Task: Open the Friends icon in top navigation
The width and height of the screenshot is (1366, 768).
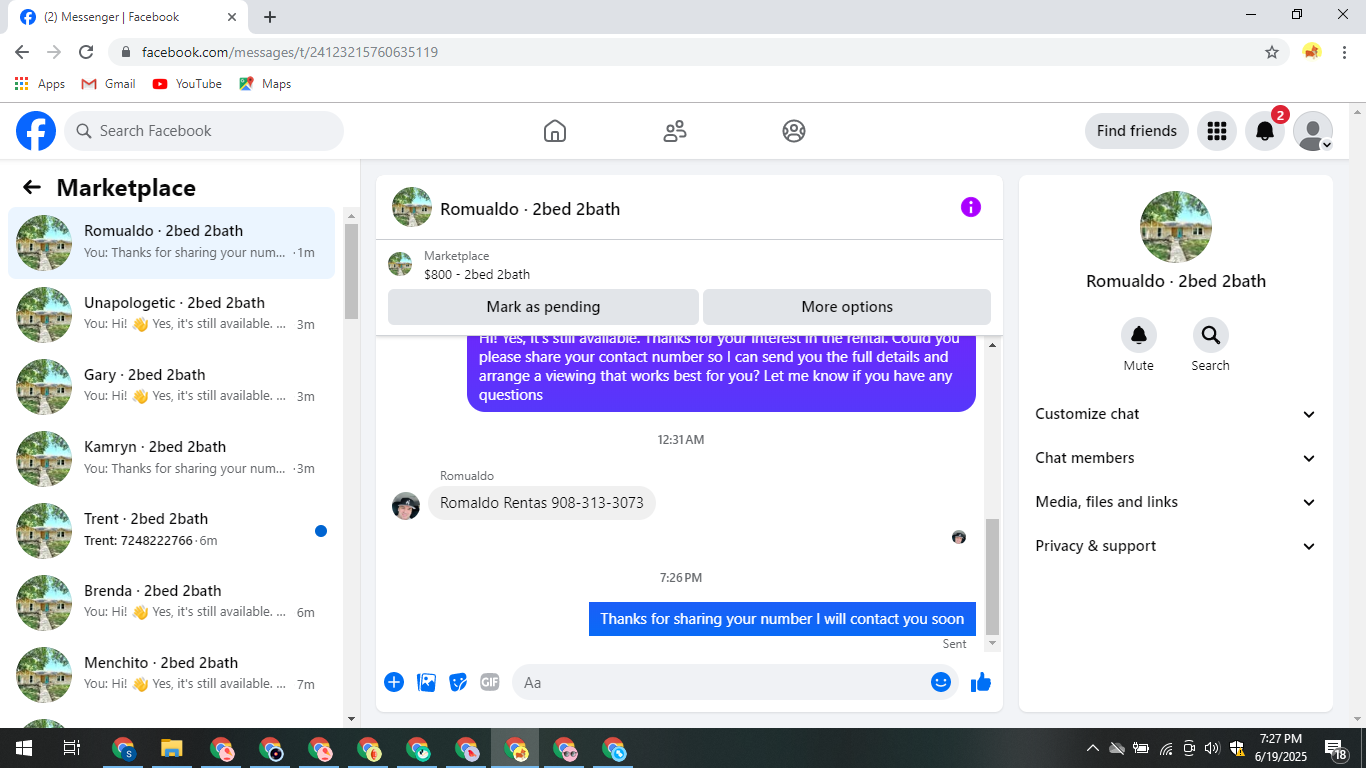Action: coord(675,131)
